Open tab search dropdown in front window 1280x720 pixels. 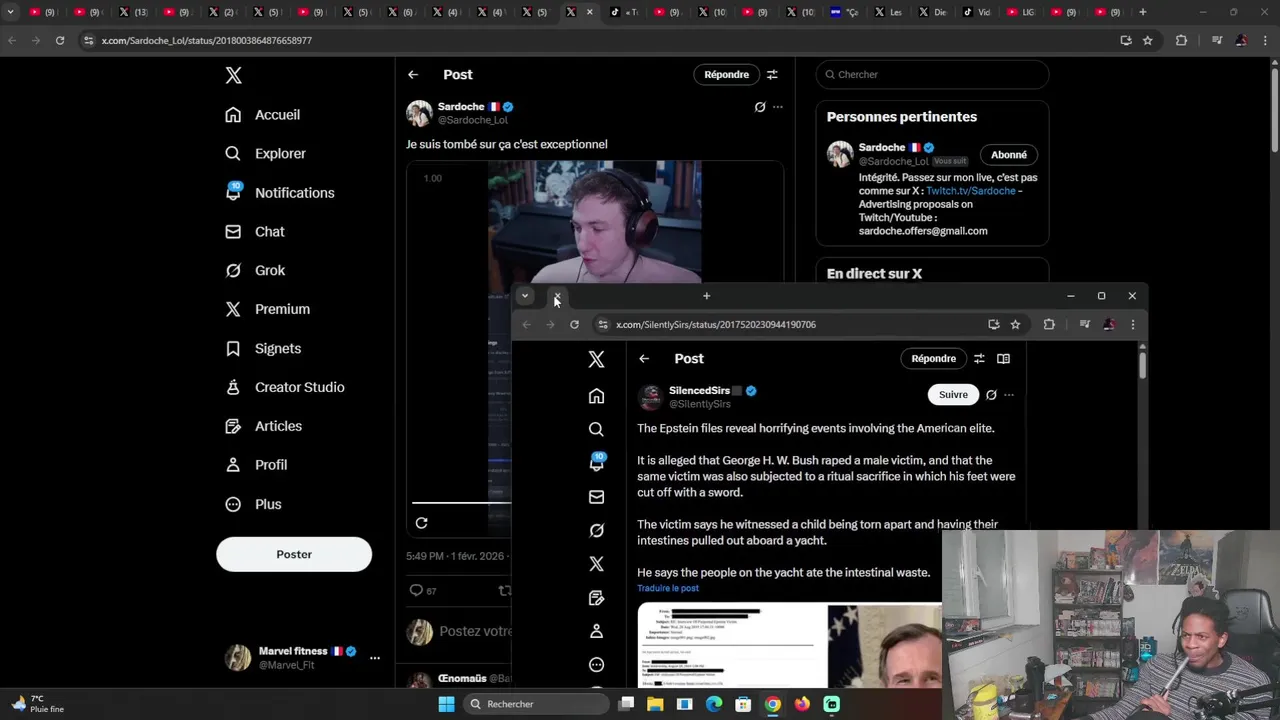coord(524,296)
